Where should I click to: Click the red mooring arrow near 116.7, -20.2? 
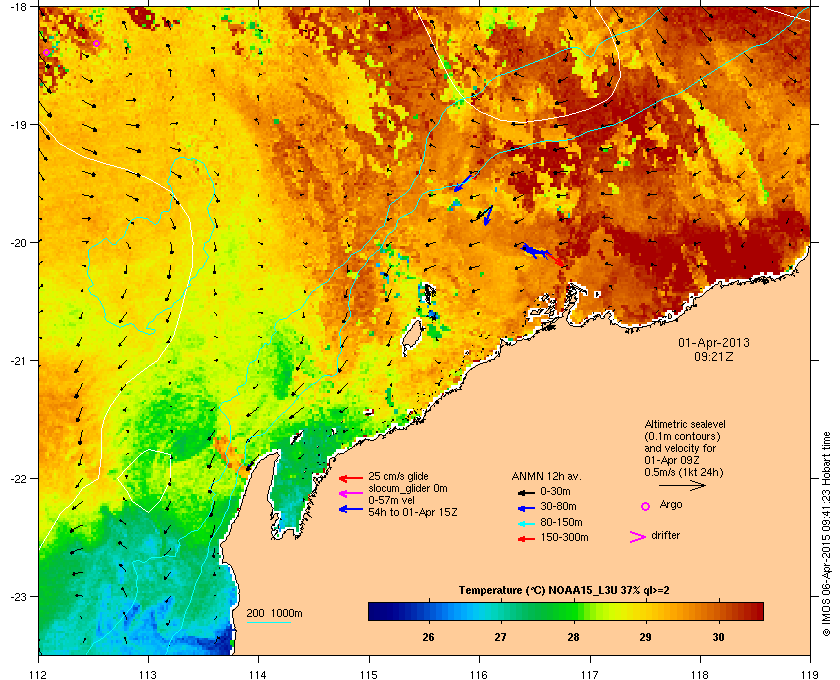pyautogui.click(x=554, y=259)
